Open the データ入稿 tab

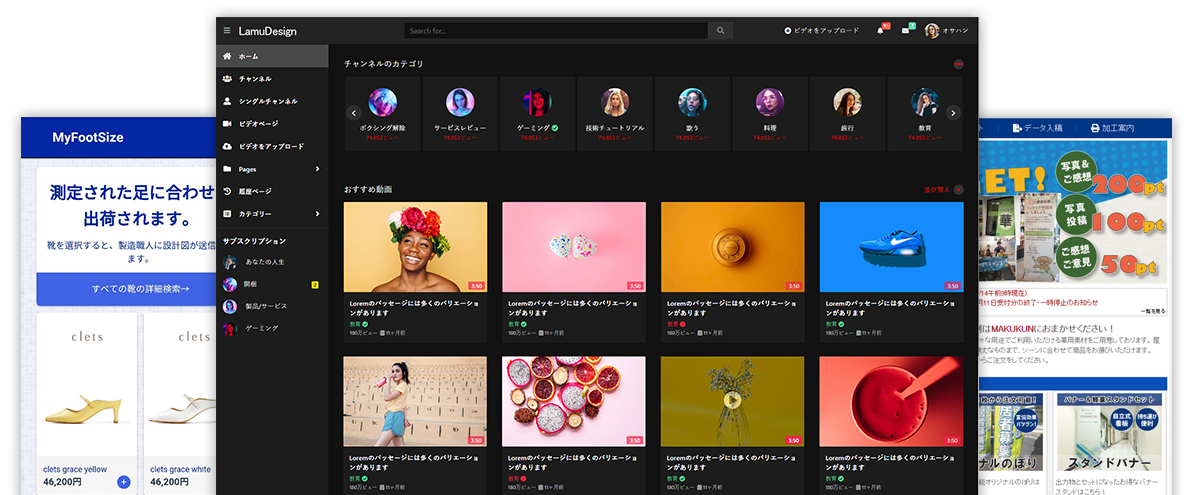tap(1037, 128)
